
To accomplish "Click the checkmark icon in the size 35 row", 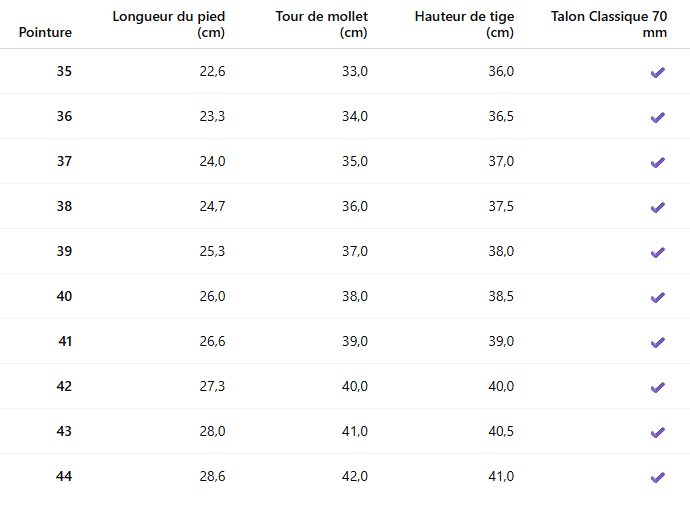I will [657, 72].
